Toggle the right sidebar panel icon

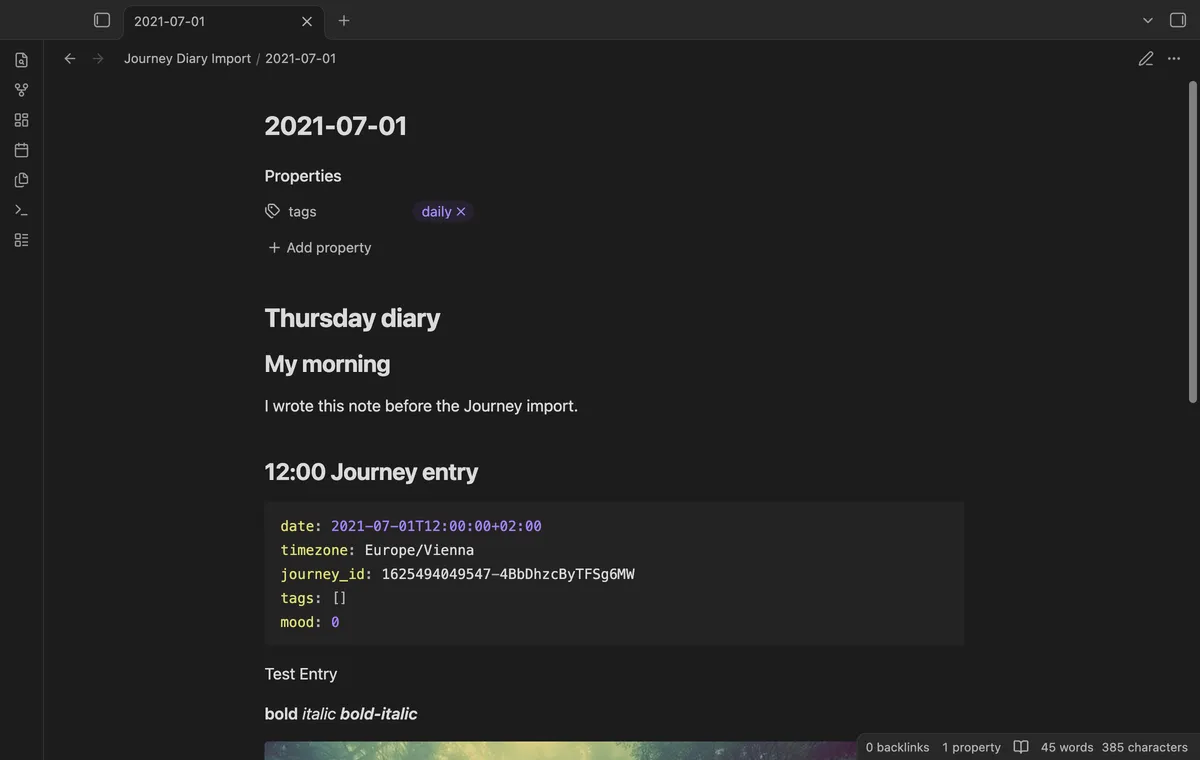(x=1178, y=20)
